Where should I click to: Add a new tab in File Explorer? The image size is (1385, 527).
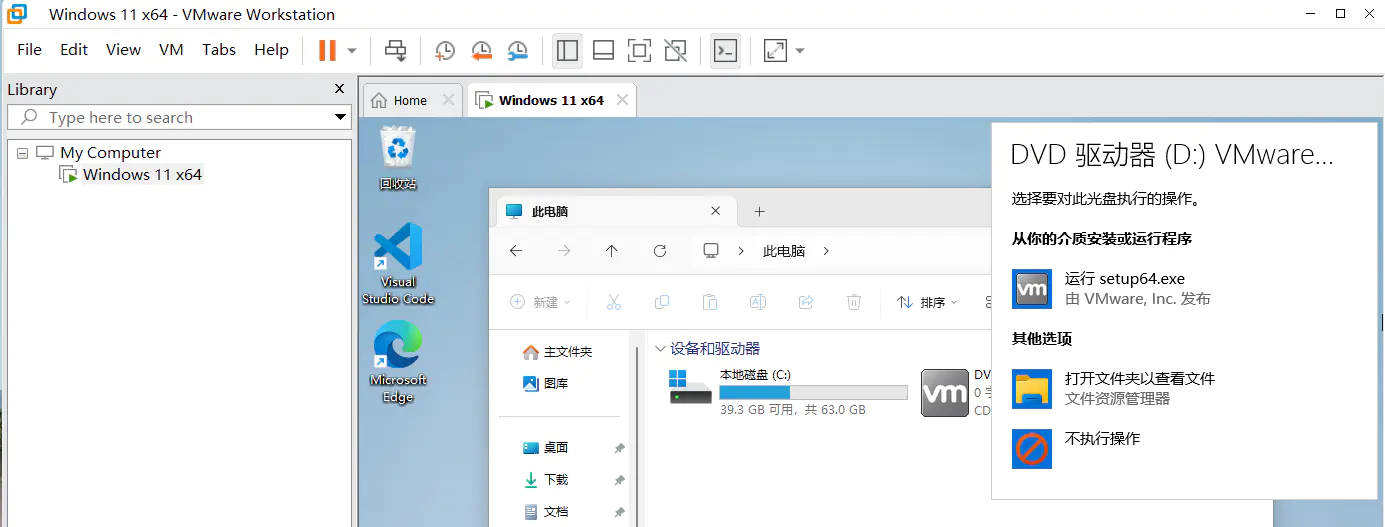click(759, 211)
